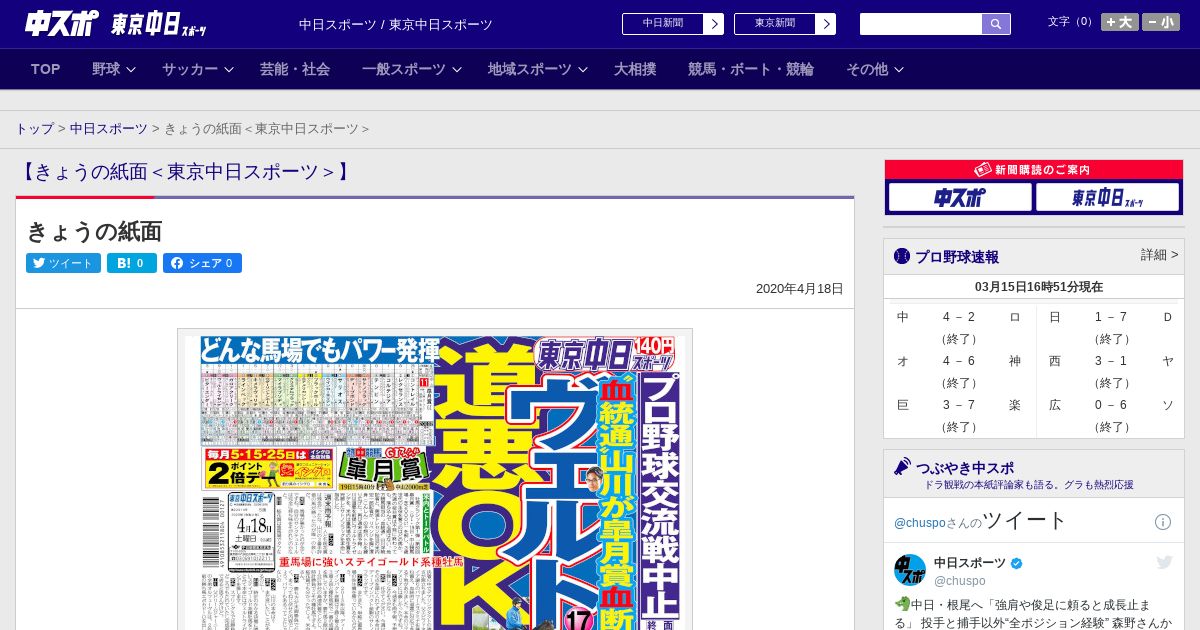The image size is (1200, 630).
Task: Focus the header search input field
Action: 921,24
